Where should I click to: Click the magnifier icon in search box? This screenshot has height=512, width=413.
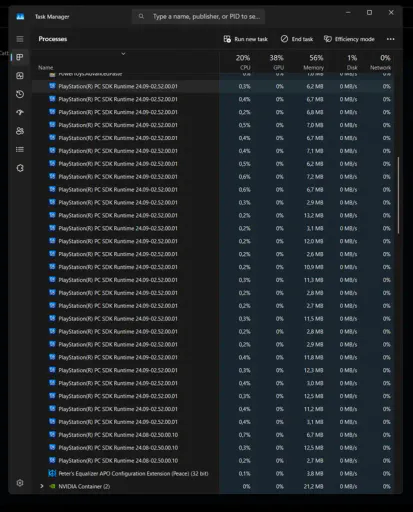coord(141,16)
